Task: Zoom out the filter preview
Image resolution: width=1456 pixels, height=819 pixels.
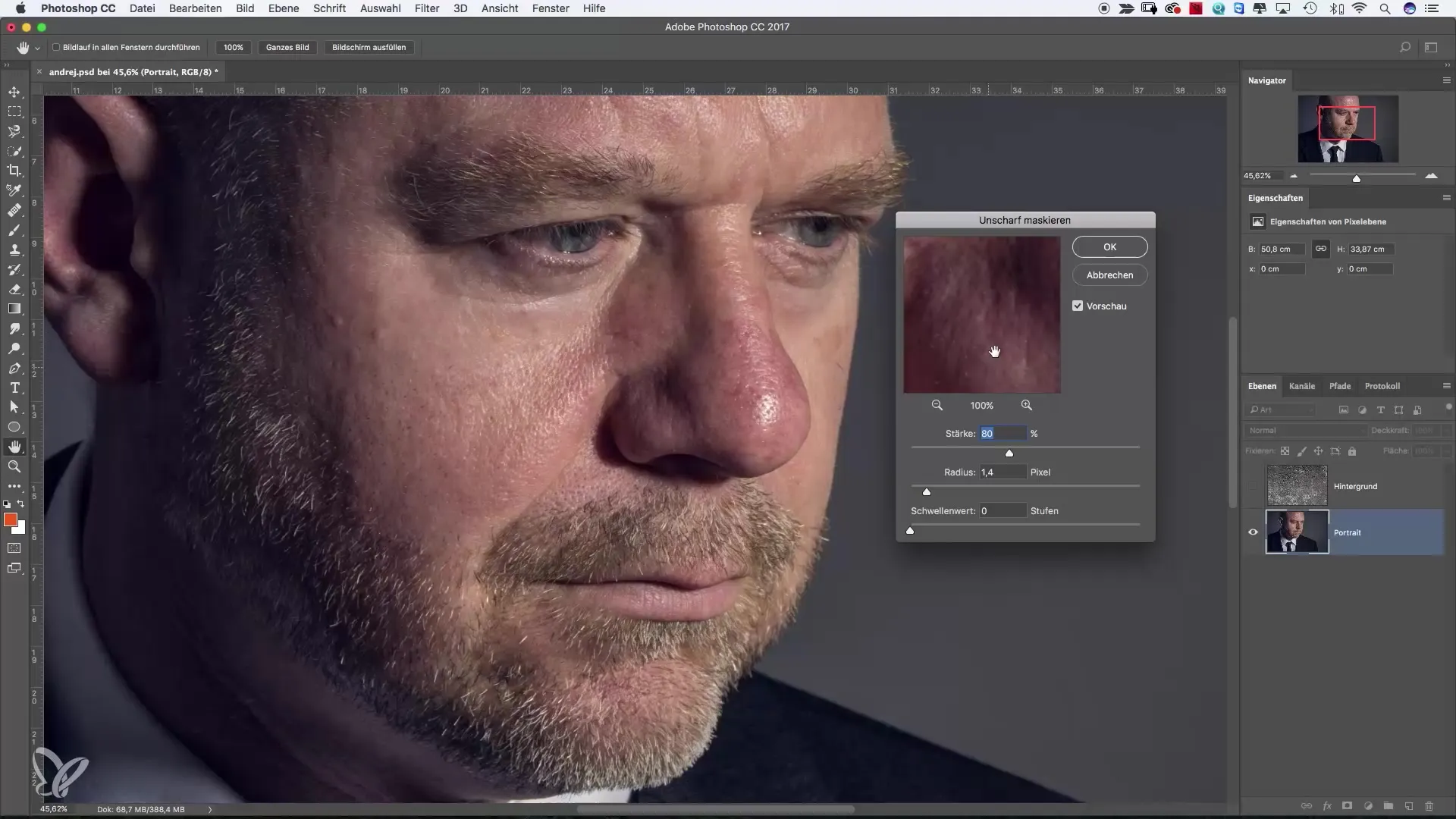Action: tap(937, 406)
